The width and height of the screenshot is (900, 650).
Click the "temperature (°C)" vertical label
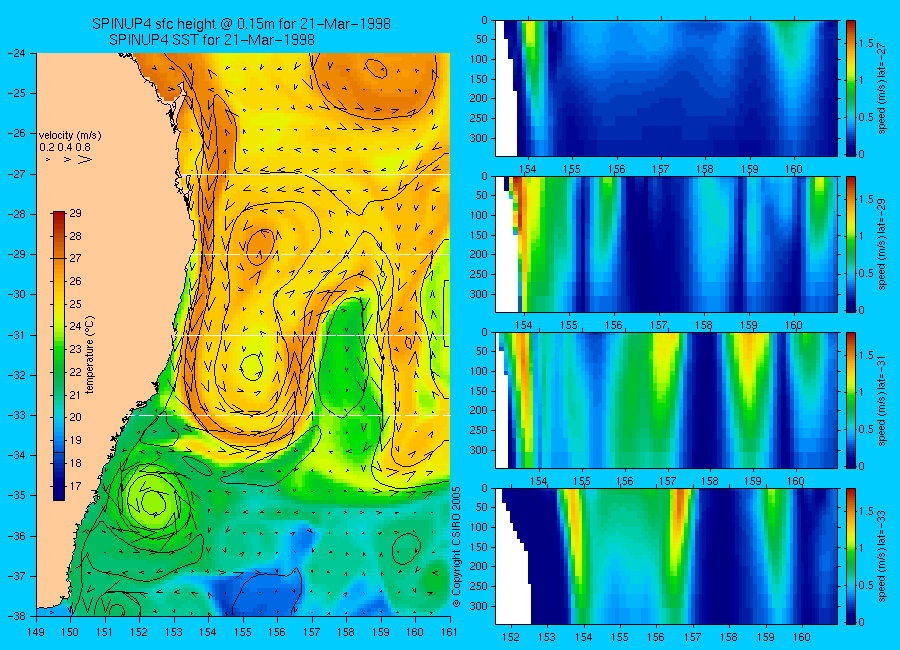(90, 354)
